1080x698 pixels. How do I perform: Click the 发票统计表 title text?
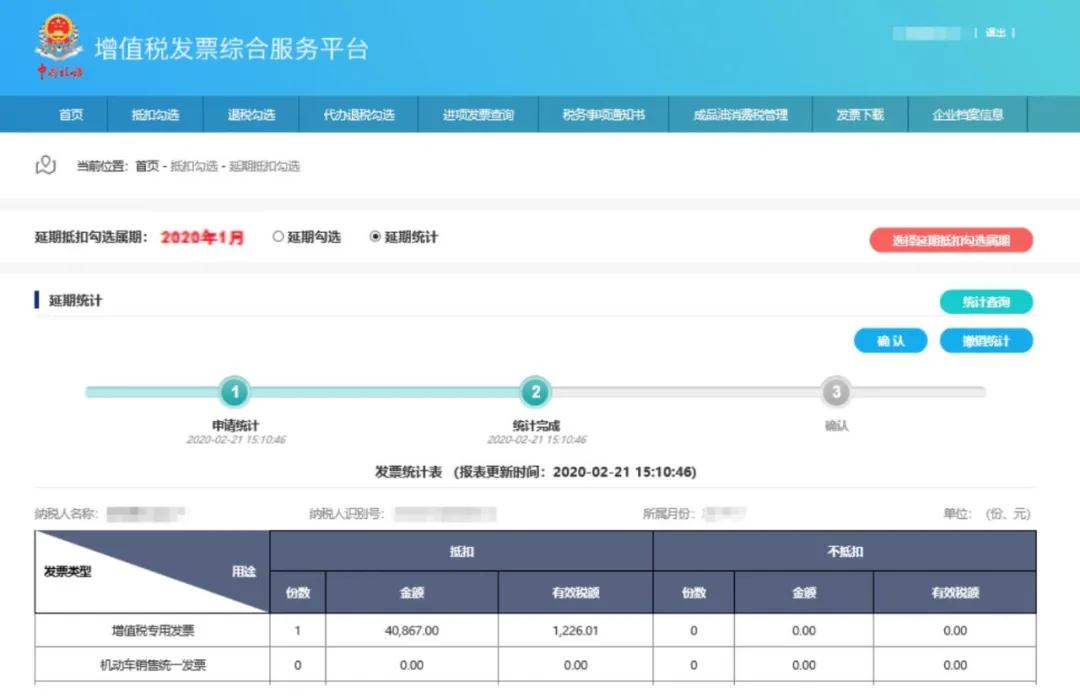[408, 472]
